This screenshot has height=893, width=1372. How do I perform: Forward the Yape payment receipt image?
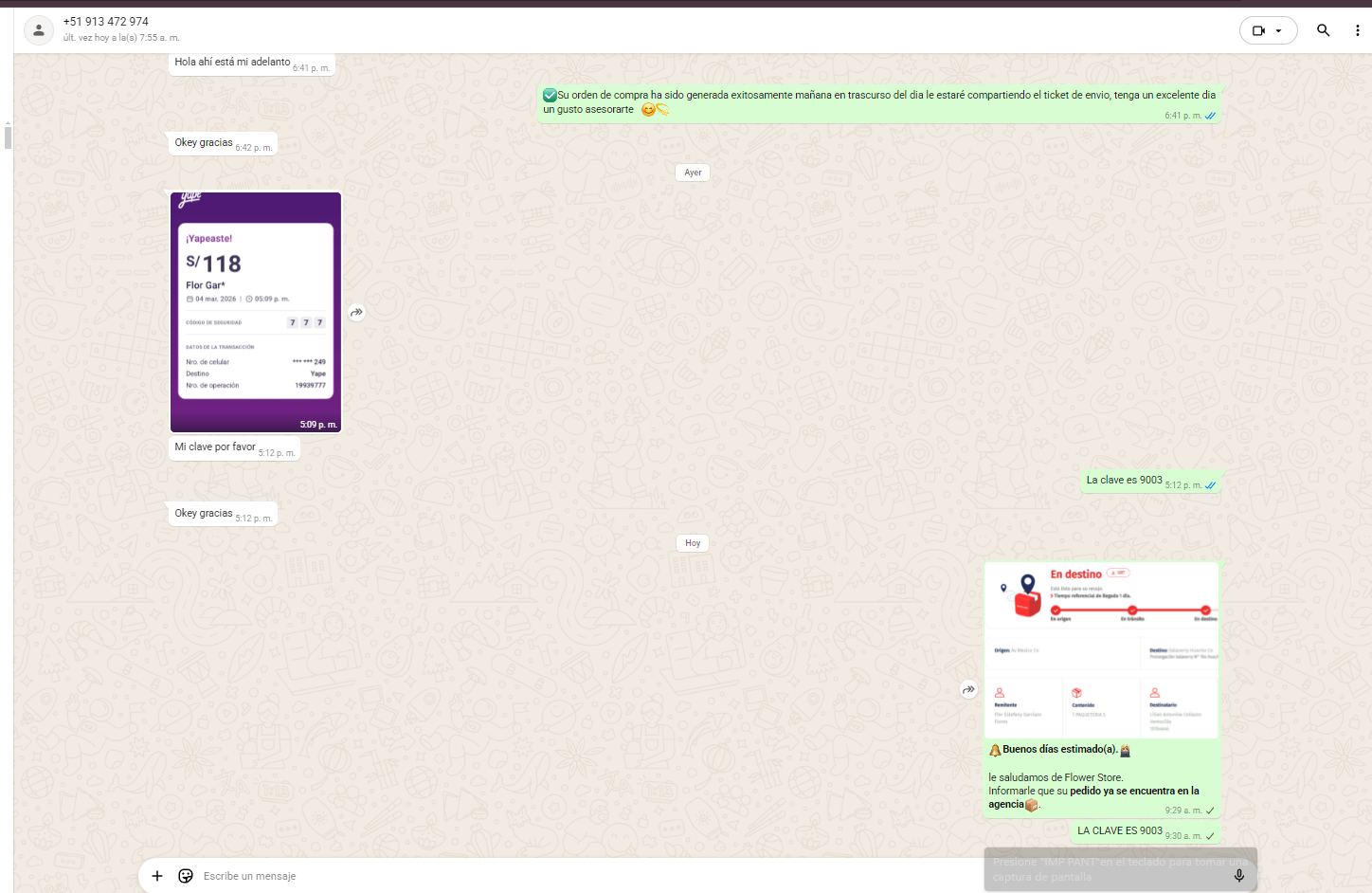tap(356, 312)
